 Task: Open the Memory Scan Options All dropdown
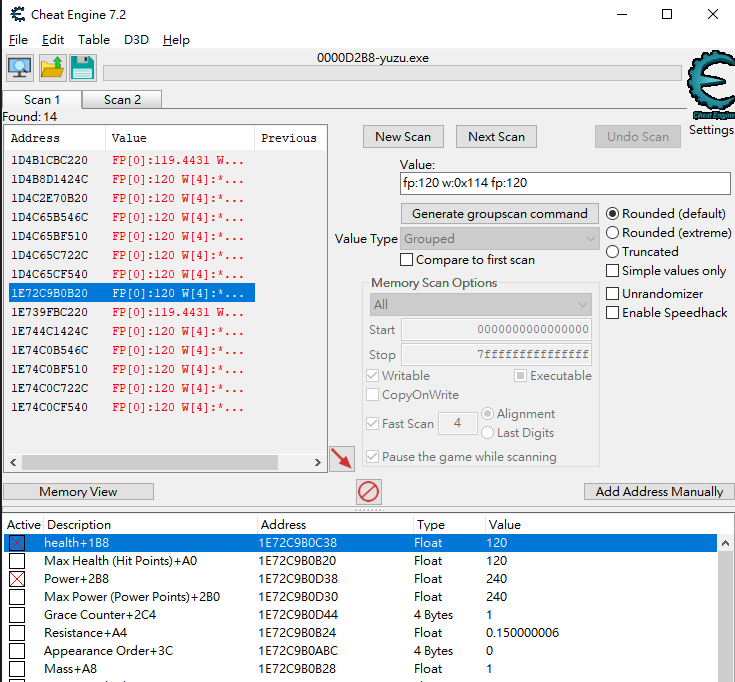[480, 305]
